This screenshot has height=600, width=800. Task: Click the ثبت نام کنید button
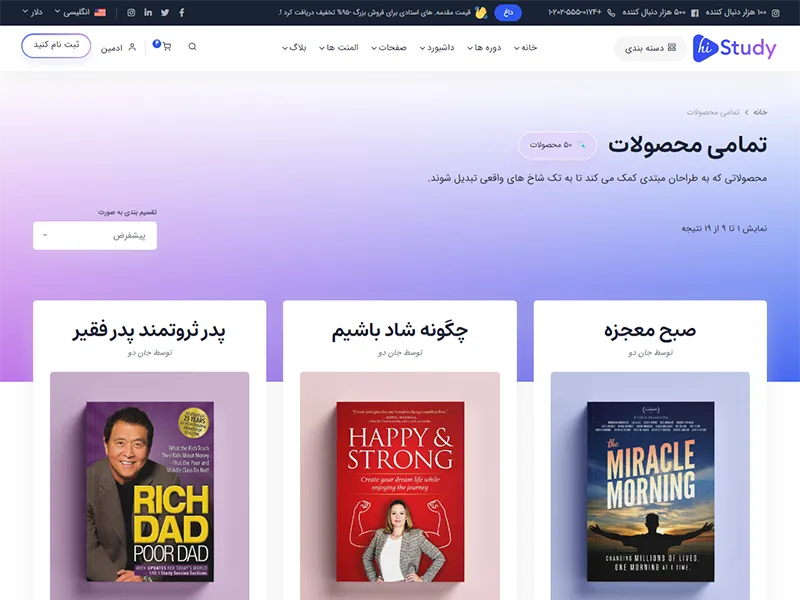pos(56,45)
